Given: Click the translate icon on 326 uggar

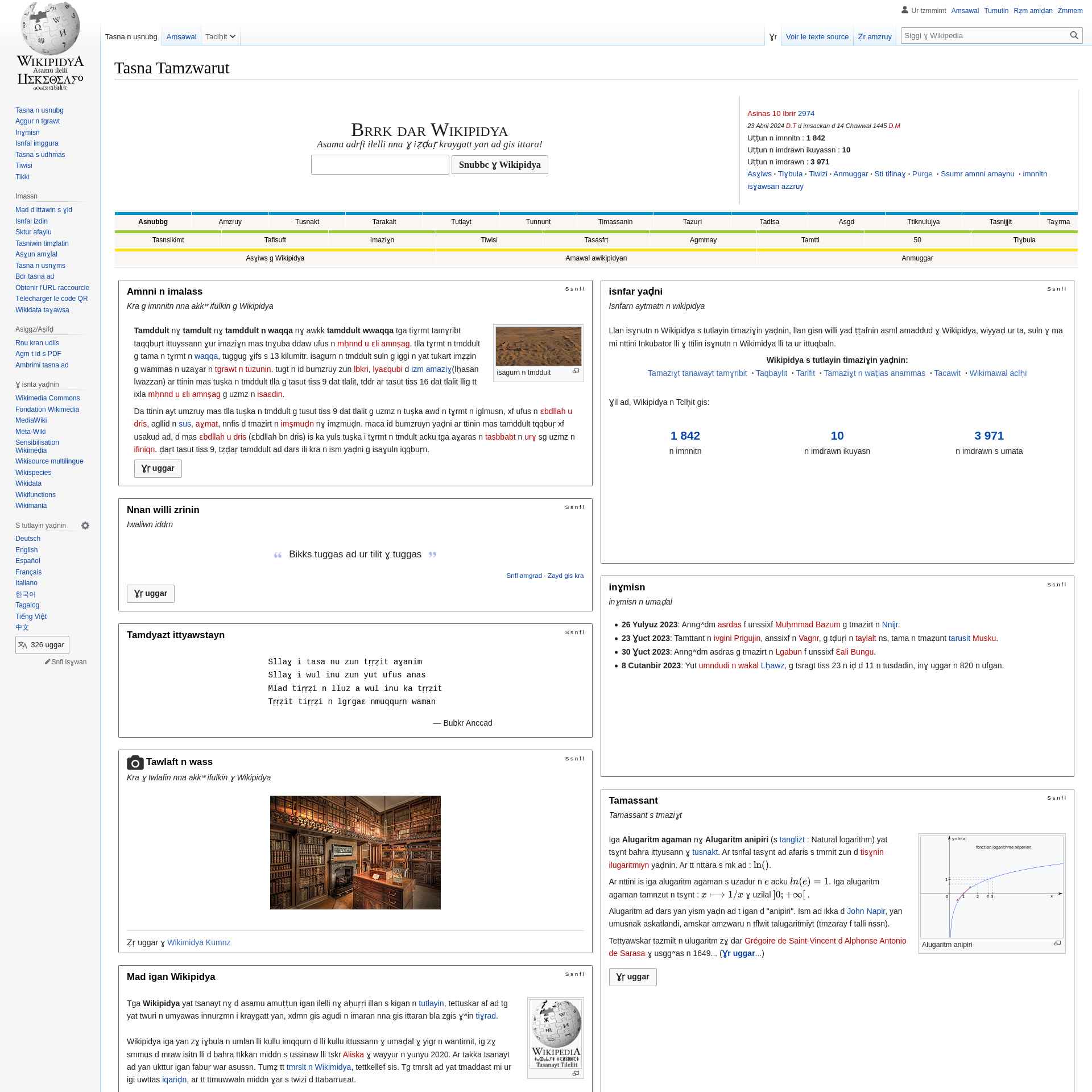Looking at the screenshot, I should point(23,645).
